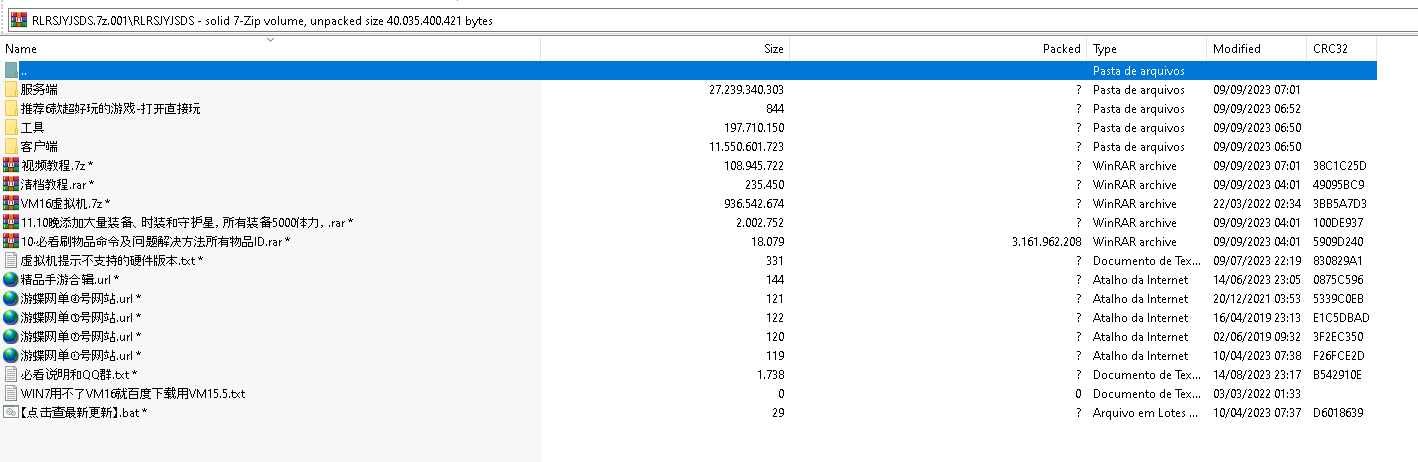Click the 客户端 folder icon
Image resolution: width=1418 pixels, height=462 pixels.
11,147
